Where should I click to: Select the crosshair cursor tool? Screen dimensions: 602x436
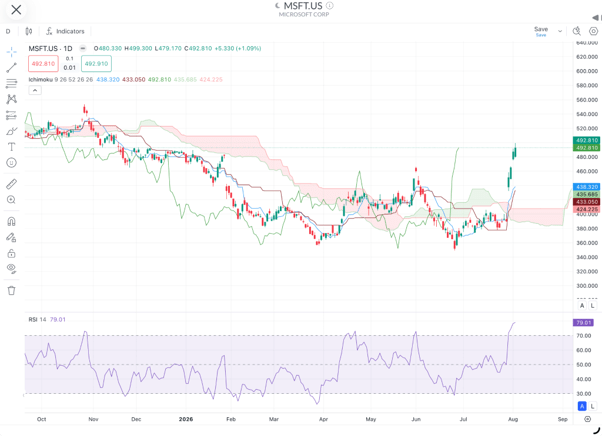tap(12, 52)
